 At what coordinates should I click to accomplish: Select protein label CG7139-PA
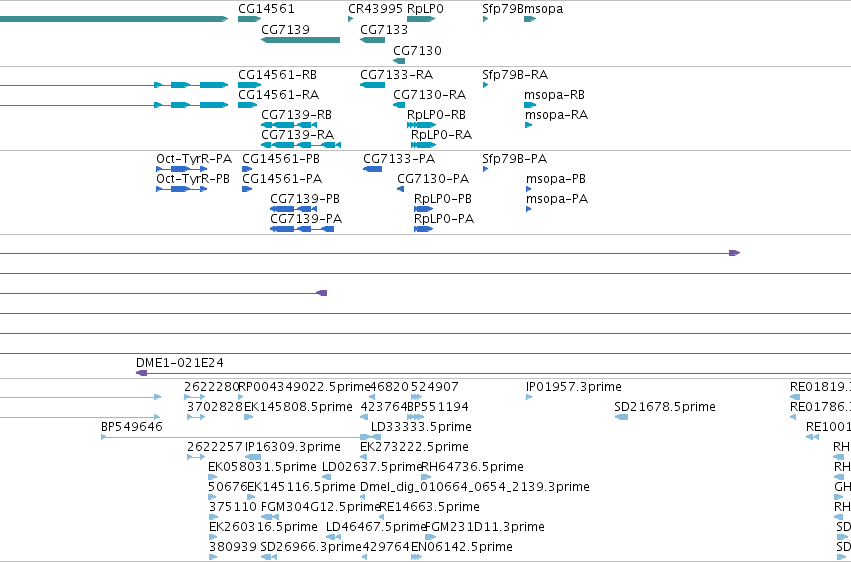(306, 219)
